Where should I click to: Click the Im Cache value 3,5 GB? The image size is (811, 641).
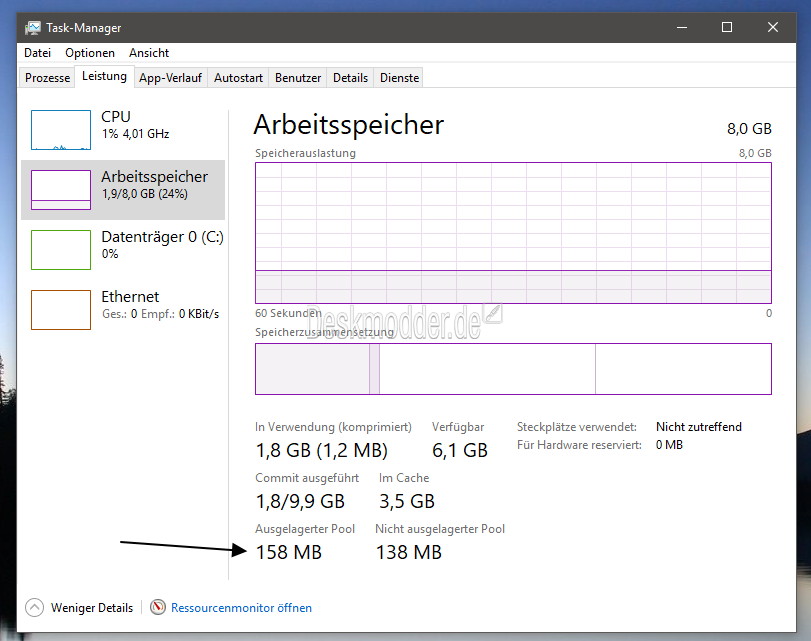[407, 501]
